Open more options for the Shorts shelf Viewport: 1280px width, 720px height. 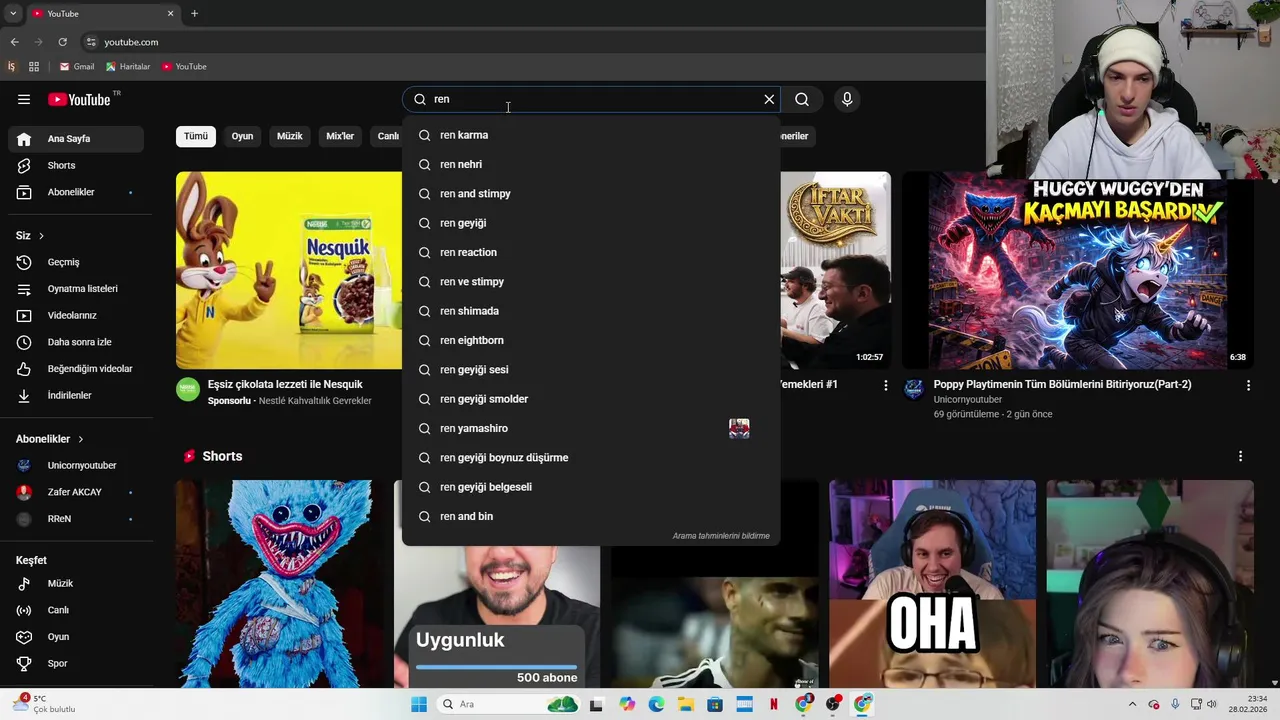(1241, 456)
